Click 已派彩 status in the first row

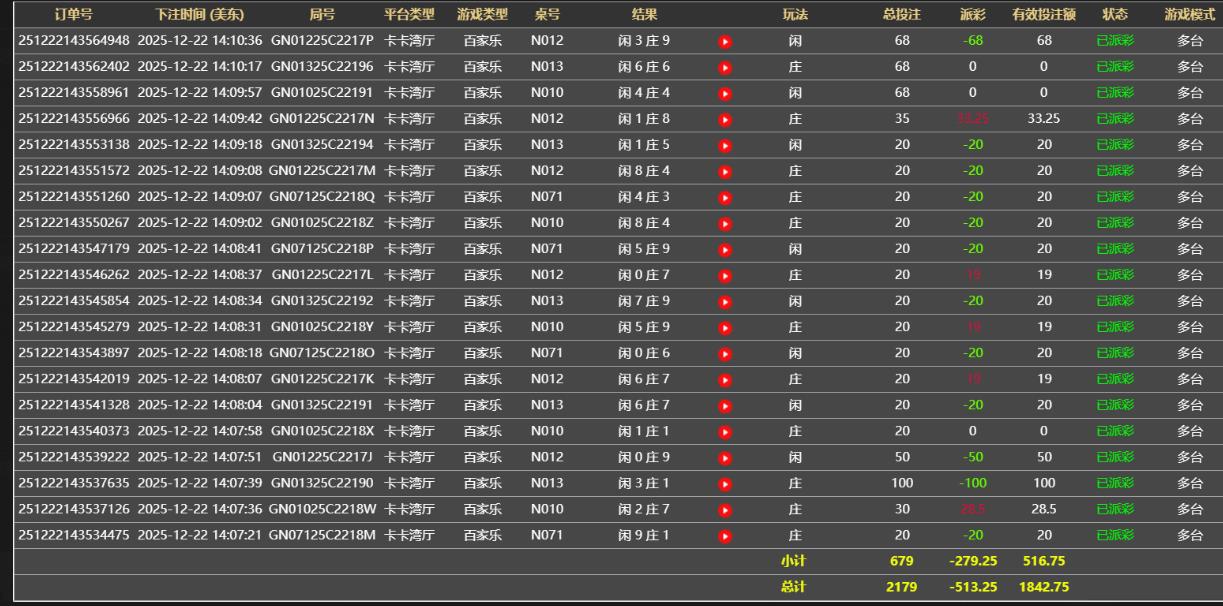click(1115, 41)
